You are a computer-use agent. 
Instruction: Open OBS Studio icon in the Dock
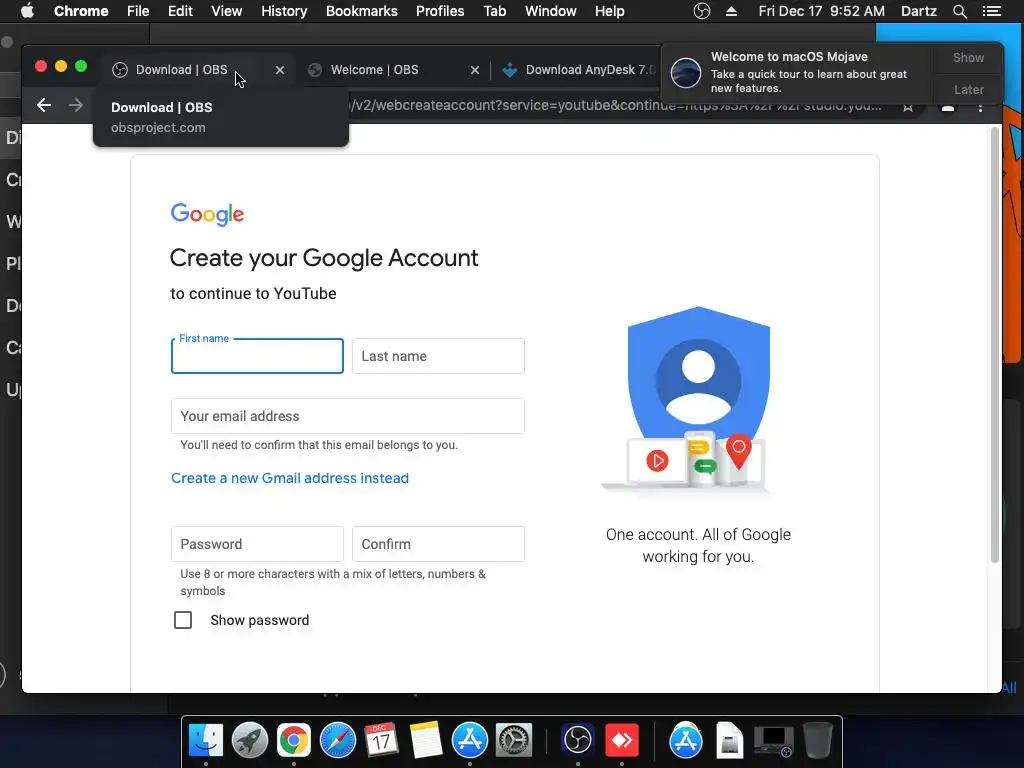pos(577,741)
